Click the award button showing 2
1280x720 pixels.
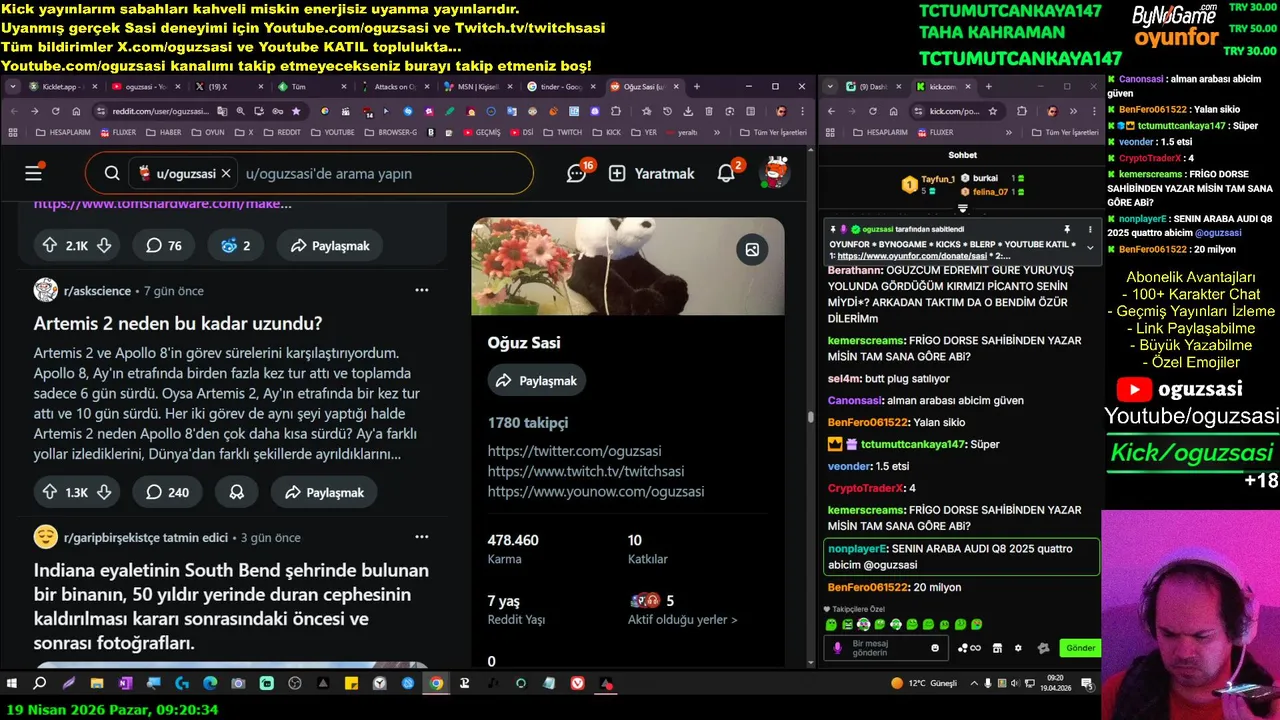click(x=236, y=245)
